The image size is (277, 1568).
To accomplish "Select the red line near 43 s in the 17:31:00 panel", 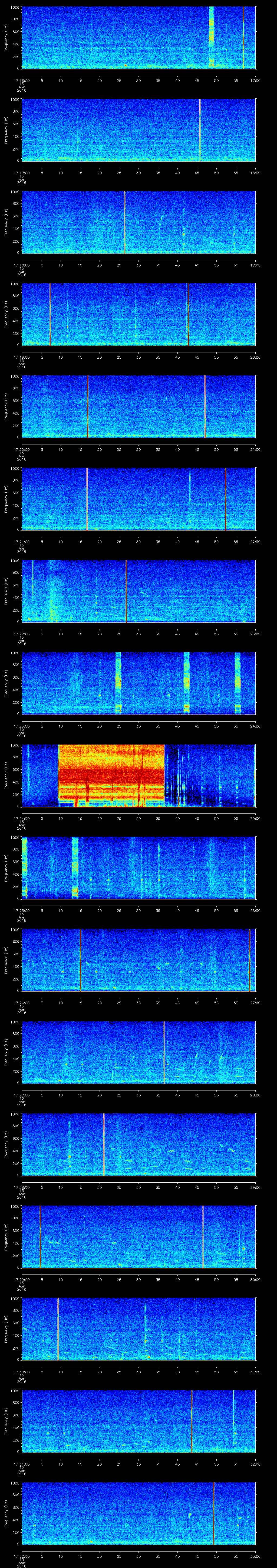I will point(191,1421).
